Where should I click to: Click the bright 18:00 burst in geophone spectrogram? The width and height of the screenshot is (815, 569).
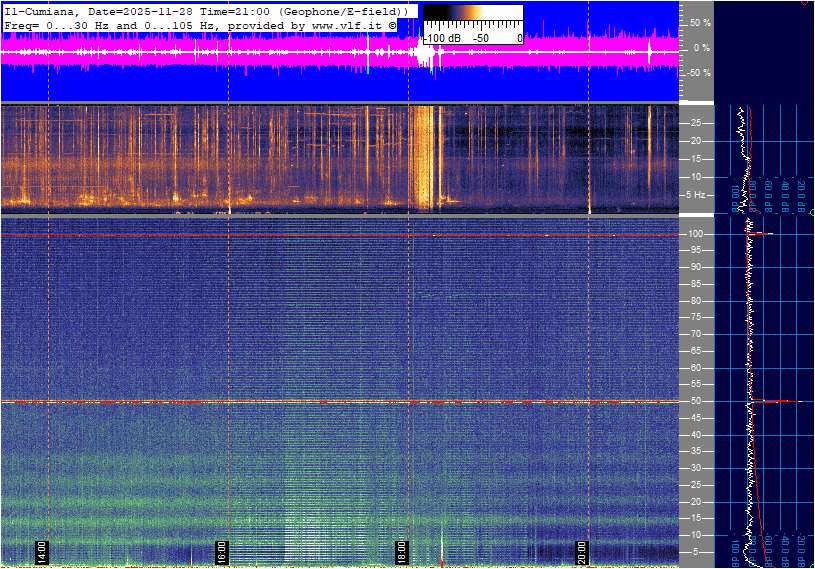424,157
